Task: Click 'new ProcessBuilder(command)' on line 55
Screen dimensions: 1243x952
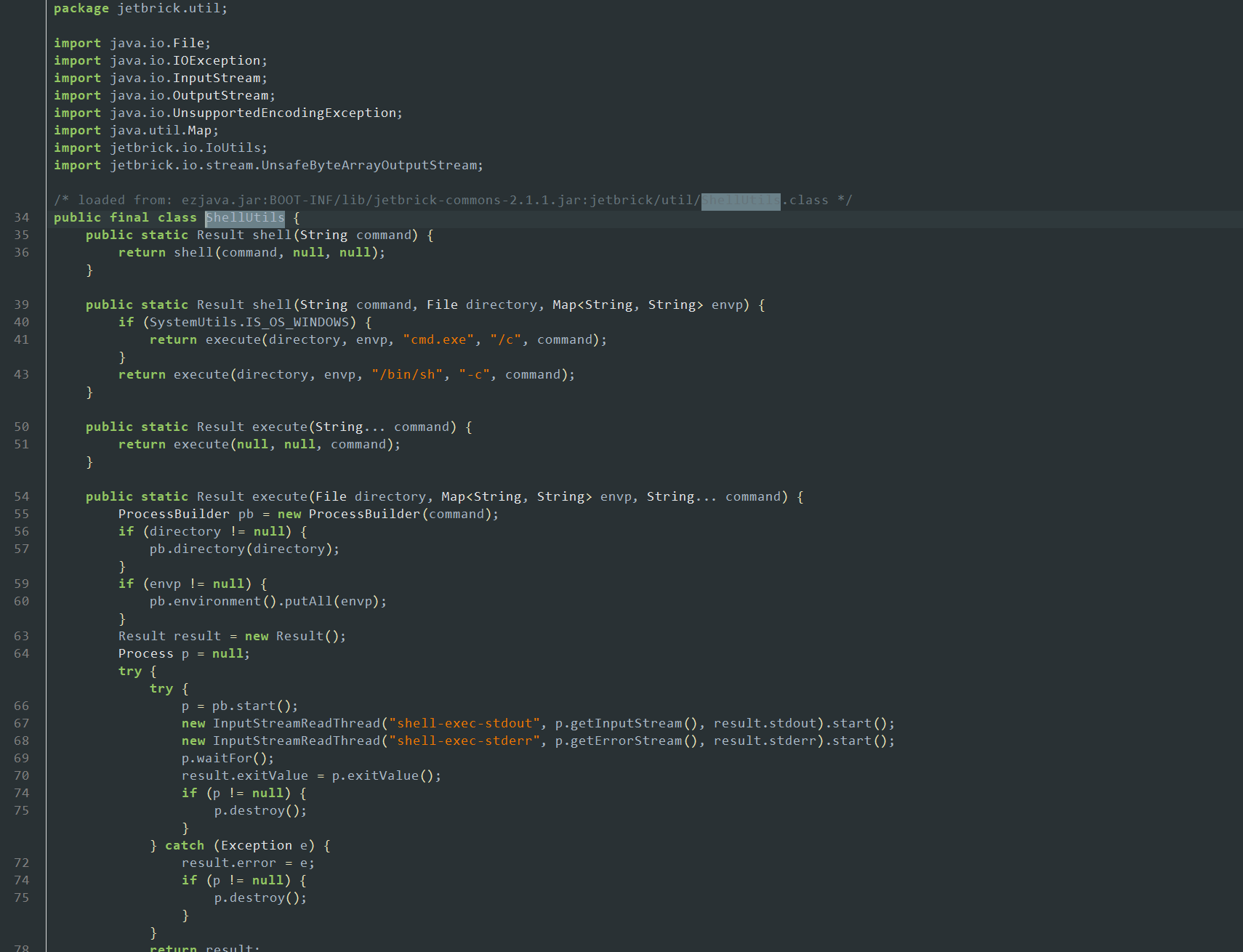Action: [385, 514]
